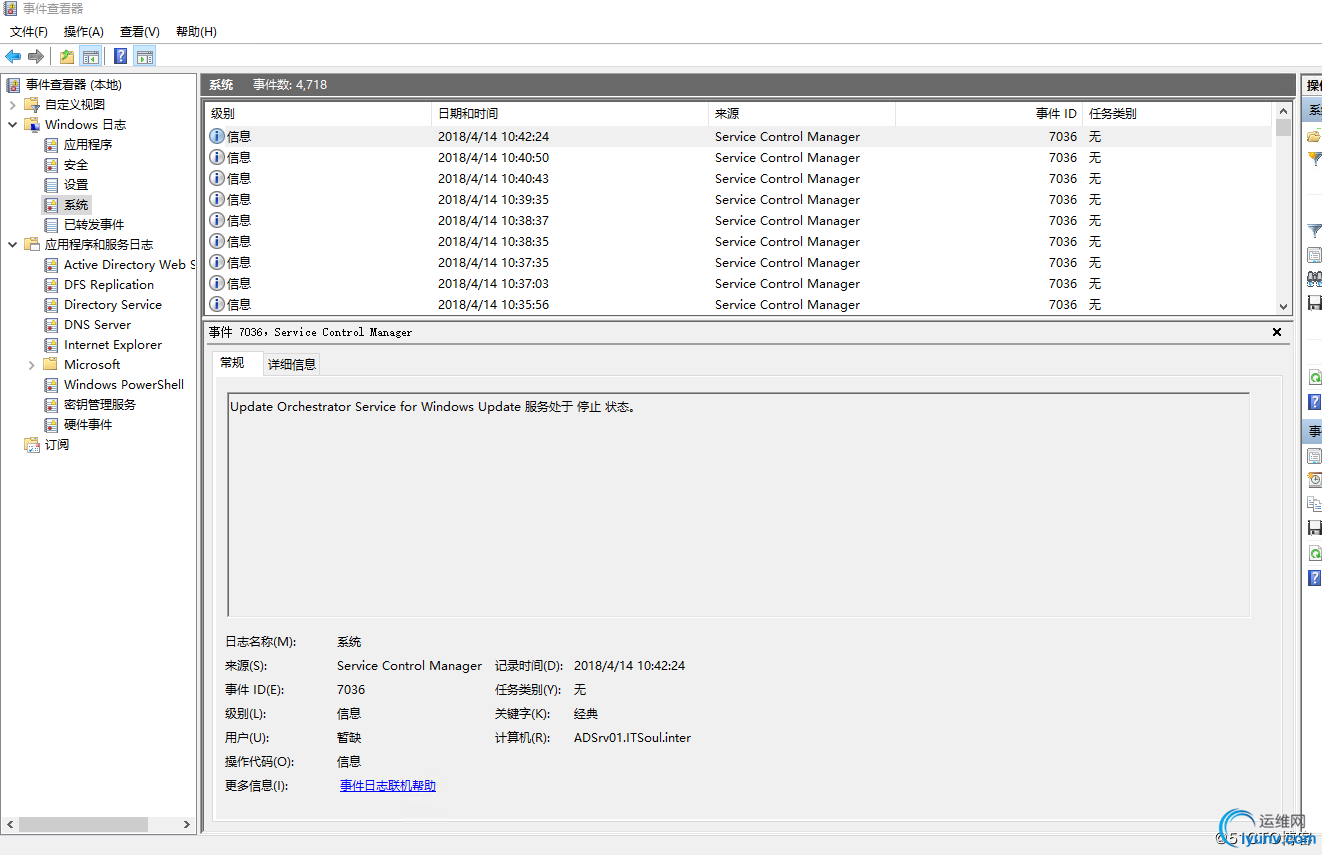This screenshot has width=1322, height=855.
Task: Close the event 7036 preview pane
Action: (x=1277, y=332)
